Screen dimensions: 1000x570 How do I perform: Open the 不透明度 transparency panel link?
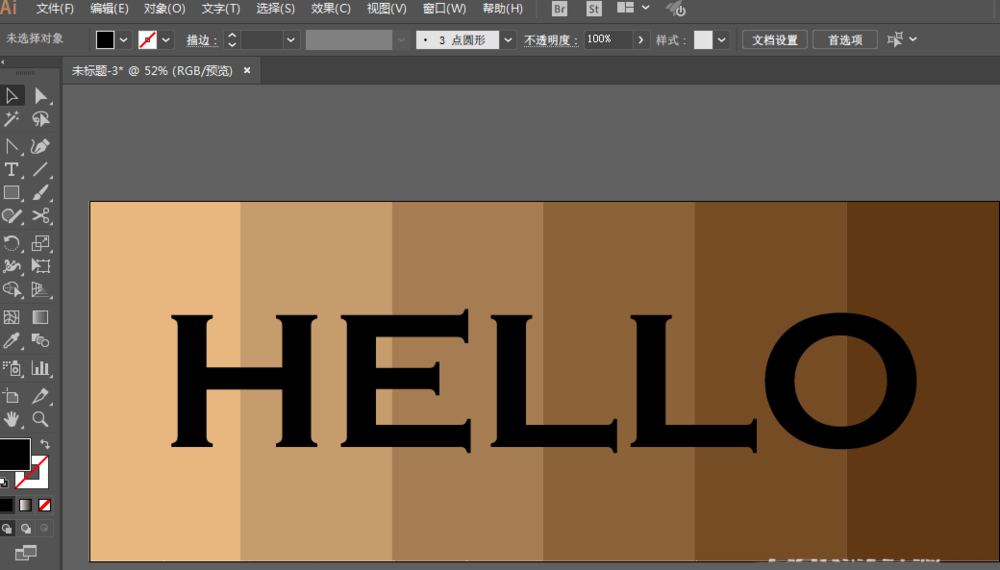coord(551,40)
